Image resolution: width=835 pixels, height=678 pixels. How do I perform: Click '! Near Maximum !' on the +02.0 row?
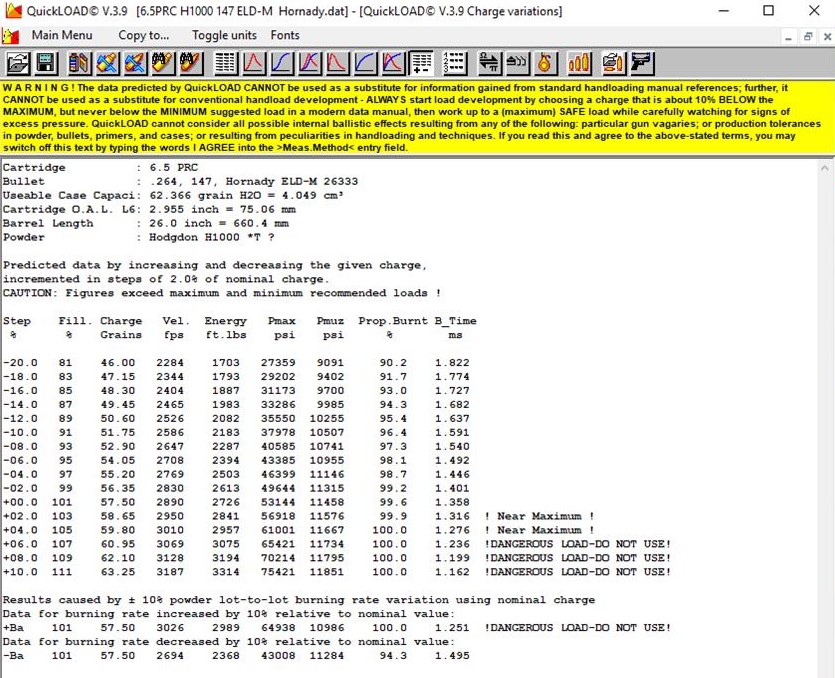(539, 516)
